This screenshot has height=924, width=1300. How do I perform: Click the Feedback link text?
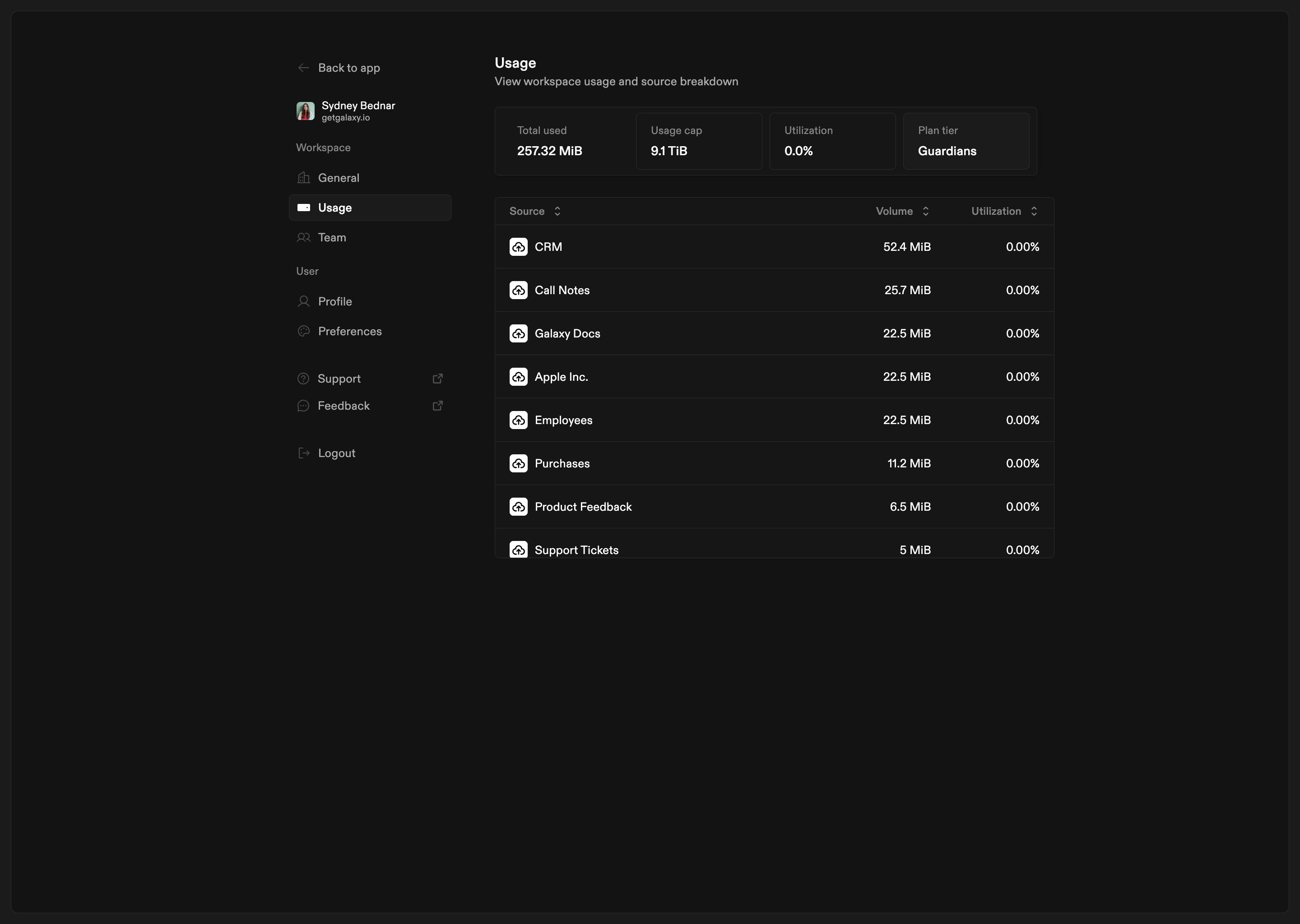tap(343, 406)
